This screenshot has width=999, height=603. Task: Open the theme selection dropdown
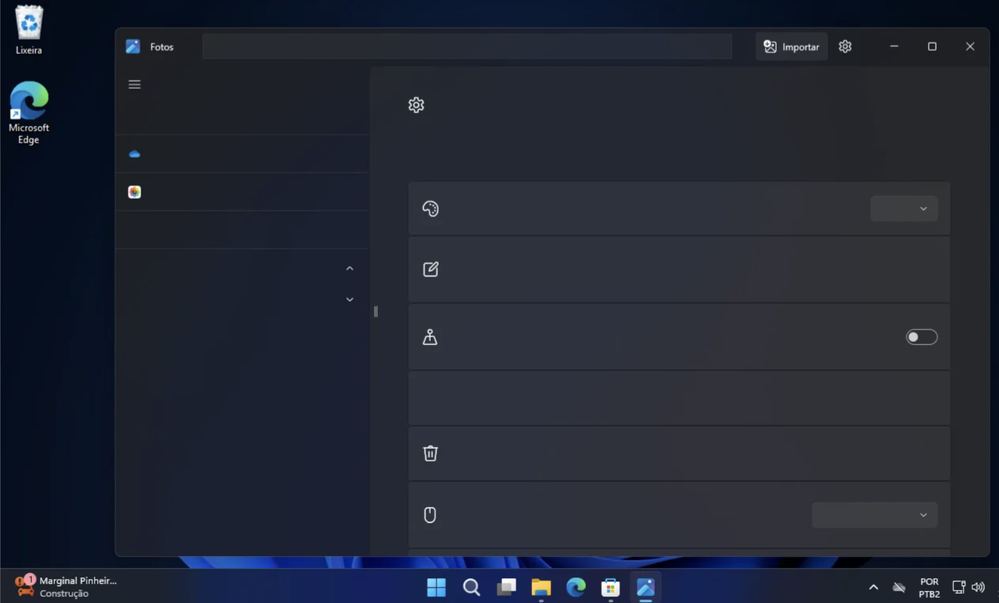point(903,208)
